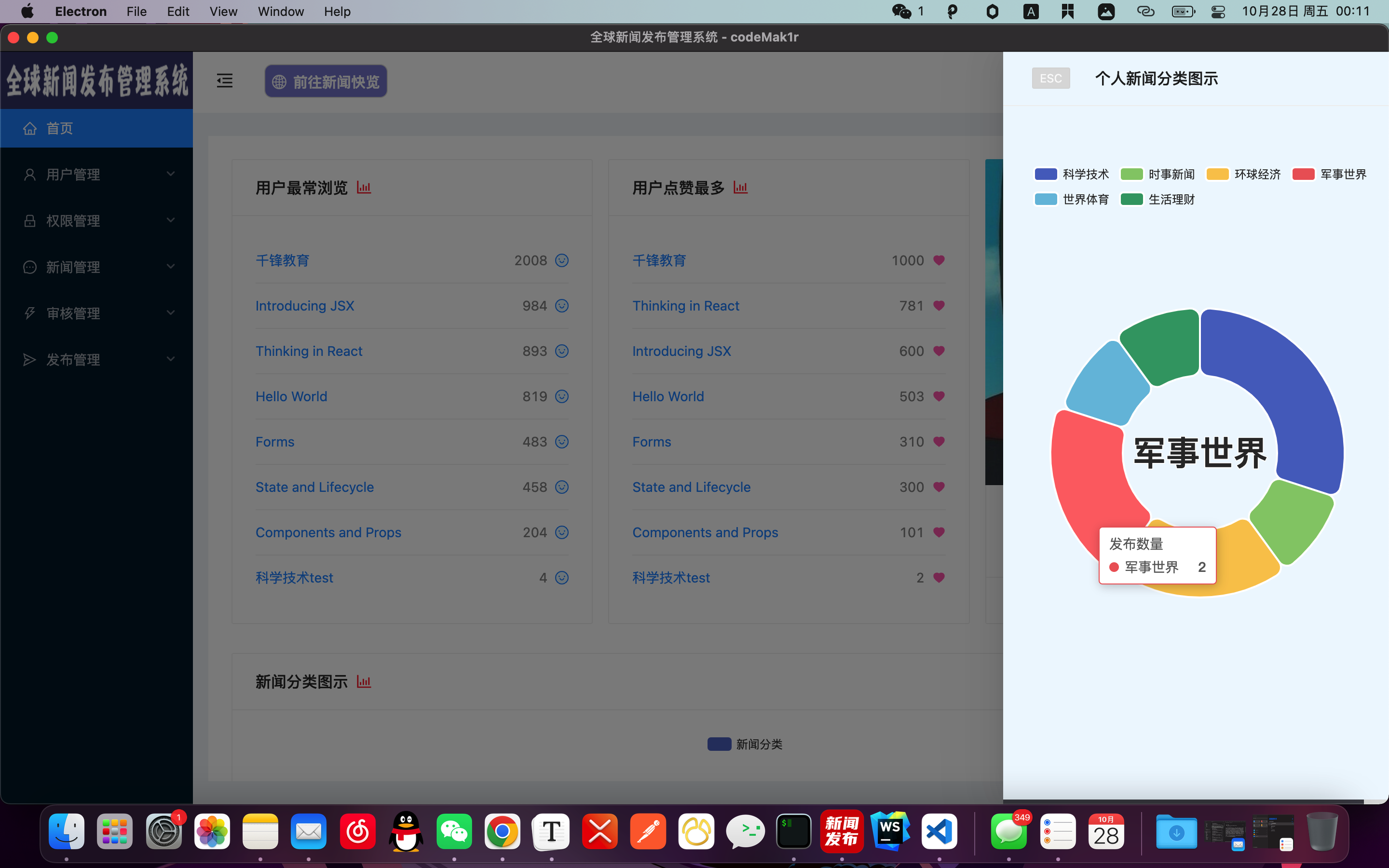1389x868 pixels.
Task: Open the WebStorm icon in the Dock
Action: (890, 831)
